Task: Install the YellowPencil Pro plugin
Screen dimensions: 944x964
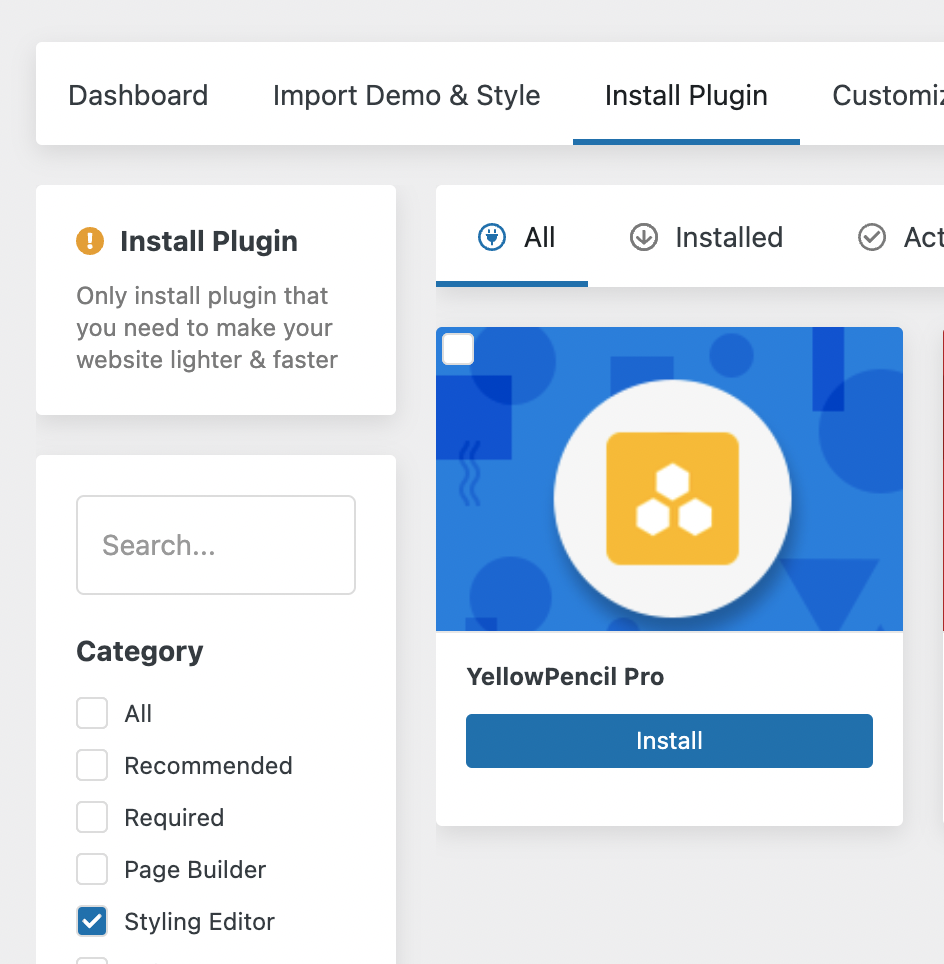Action: 669,741
